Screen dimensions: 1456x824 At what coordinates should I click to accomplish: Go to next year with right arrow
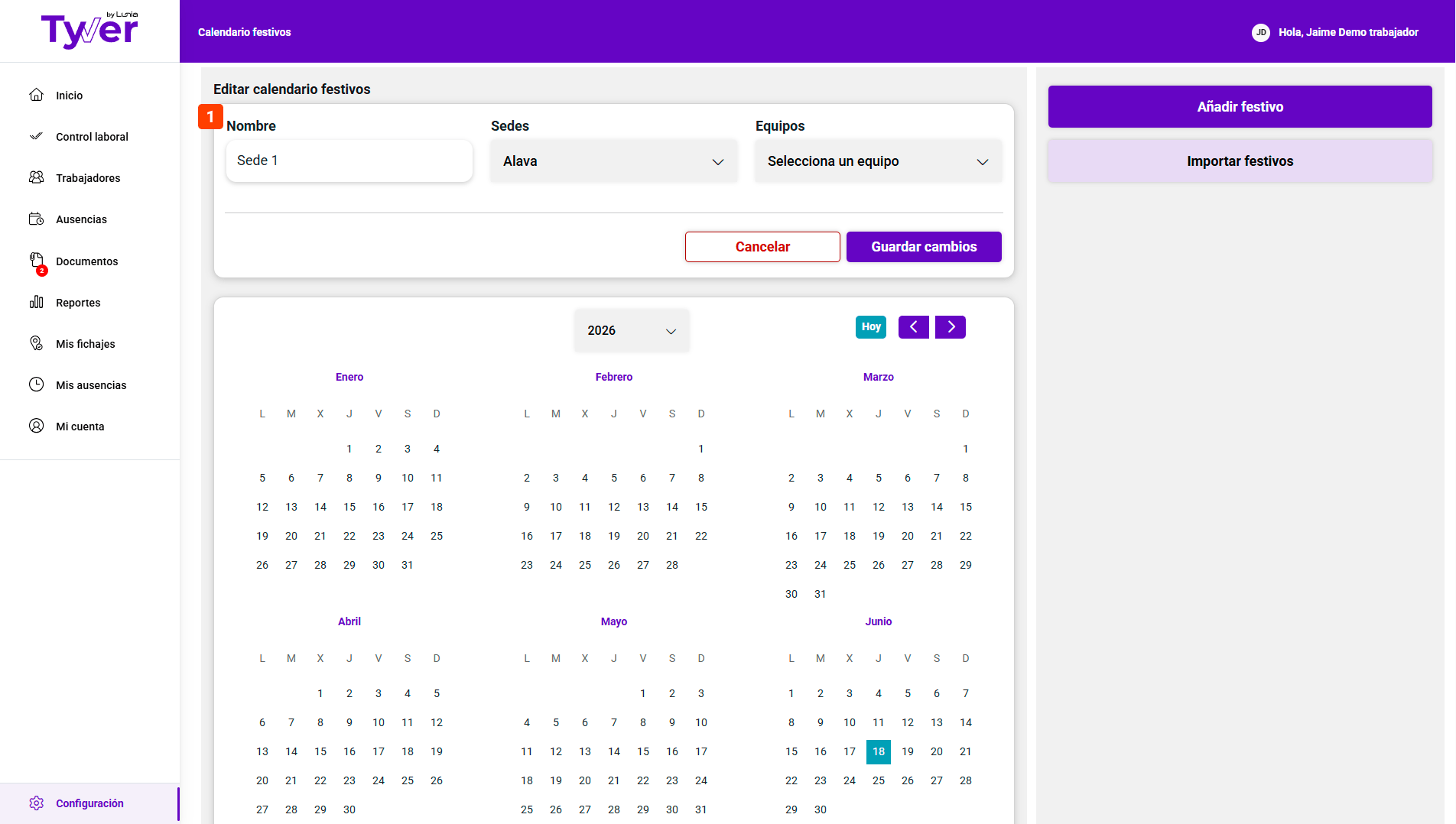coord(951,327)
